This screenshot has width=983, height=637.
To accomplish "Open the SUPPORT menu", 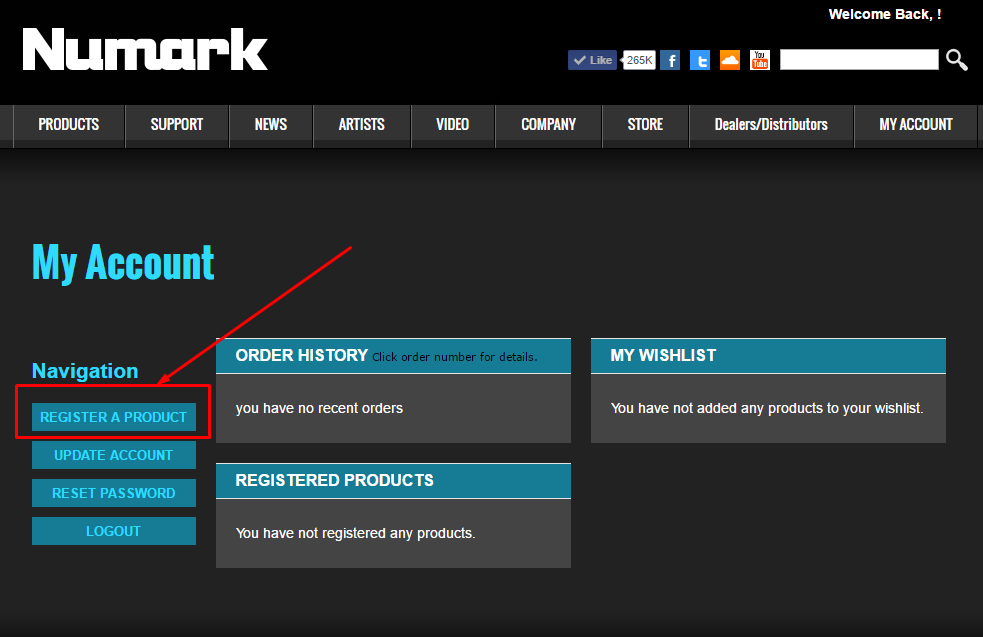I will [x=177, y=125].
